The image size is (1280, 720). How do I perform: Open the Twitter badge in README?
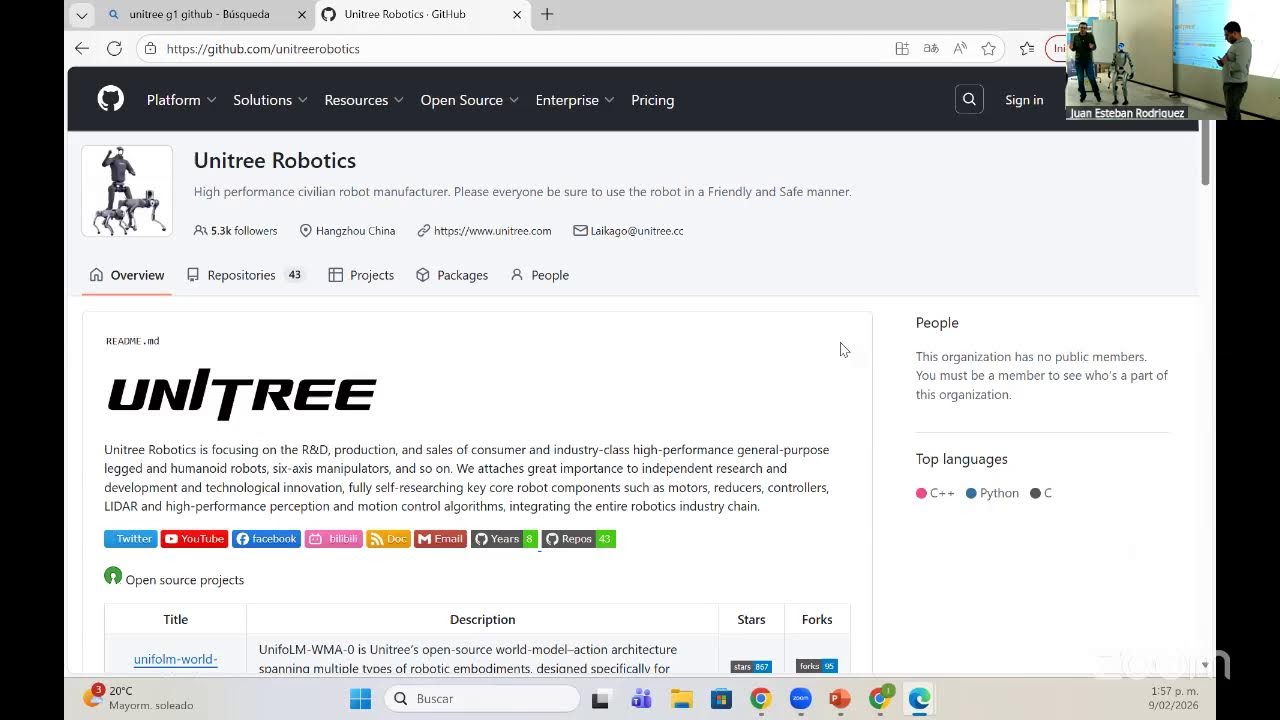pyautogui.click(x=130, y=539)
